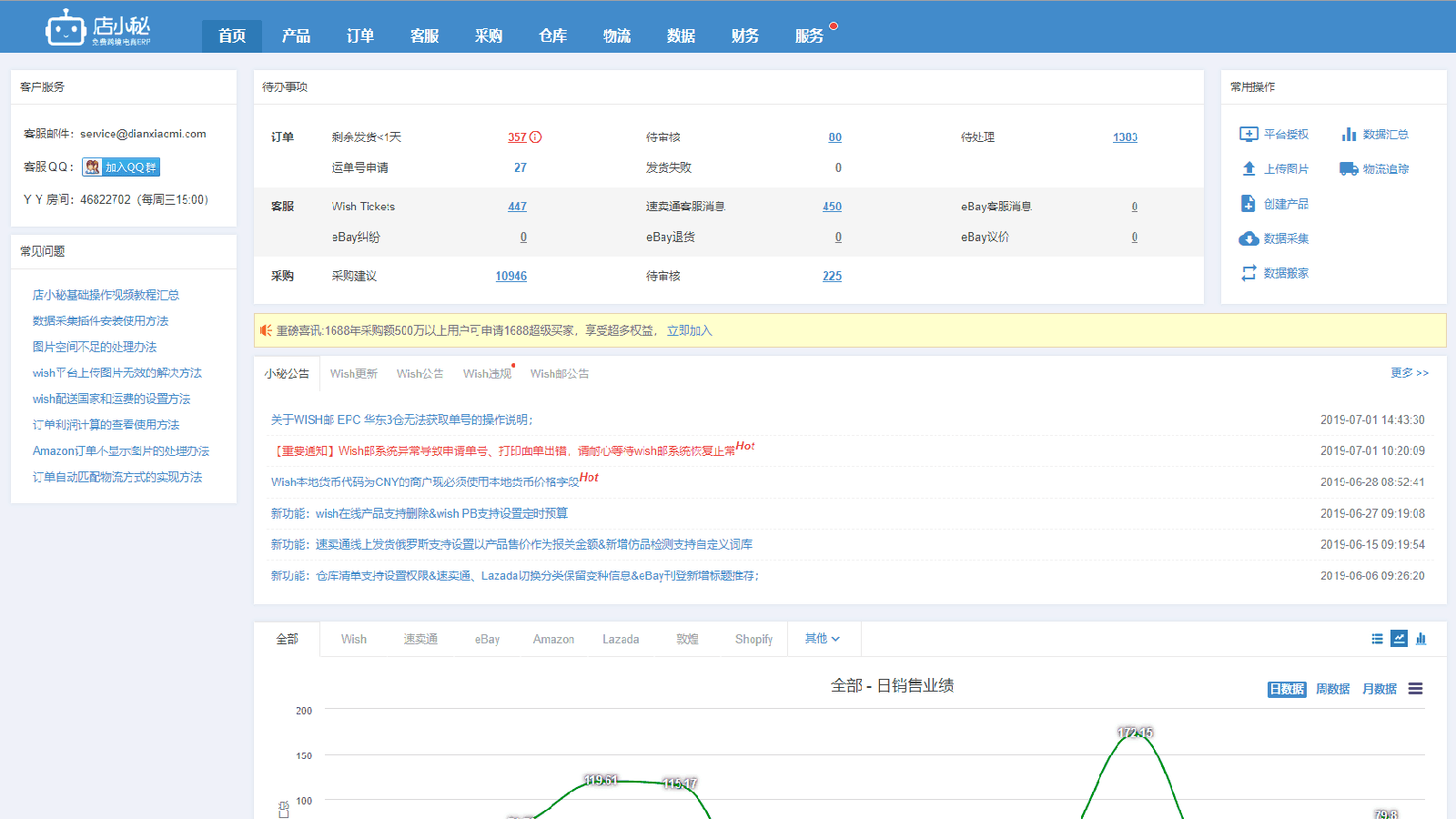Select the Amazon tab in sales chart

point(552,639)
